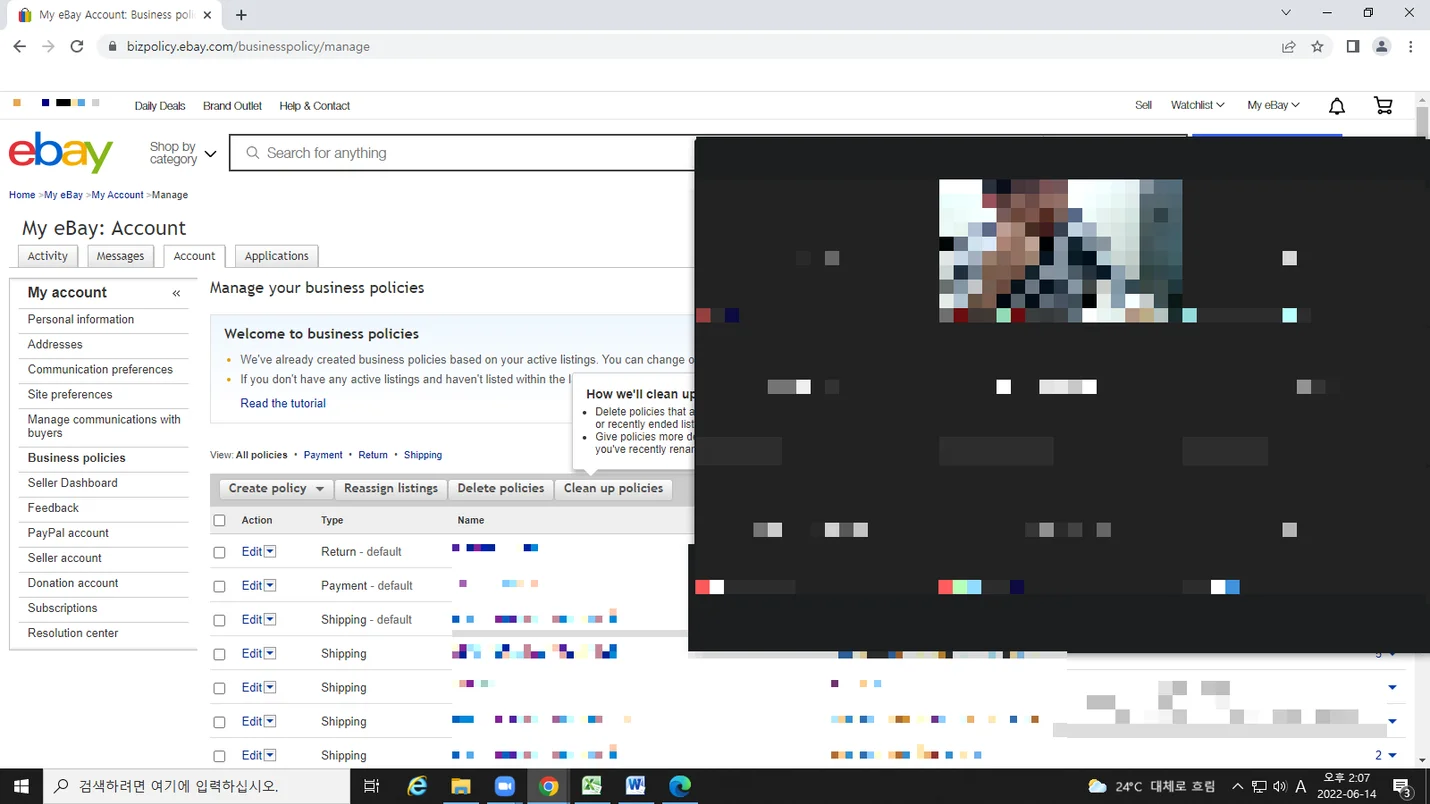
Task: Open a new browser tab
Action: (241, 15)
